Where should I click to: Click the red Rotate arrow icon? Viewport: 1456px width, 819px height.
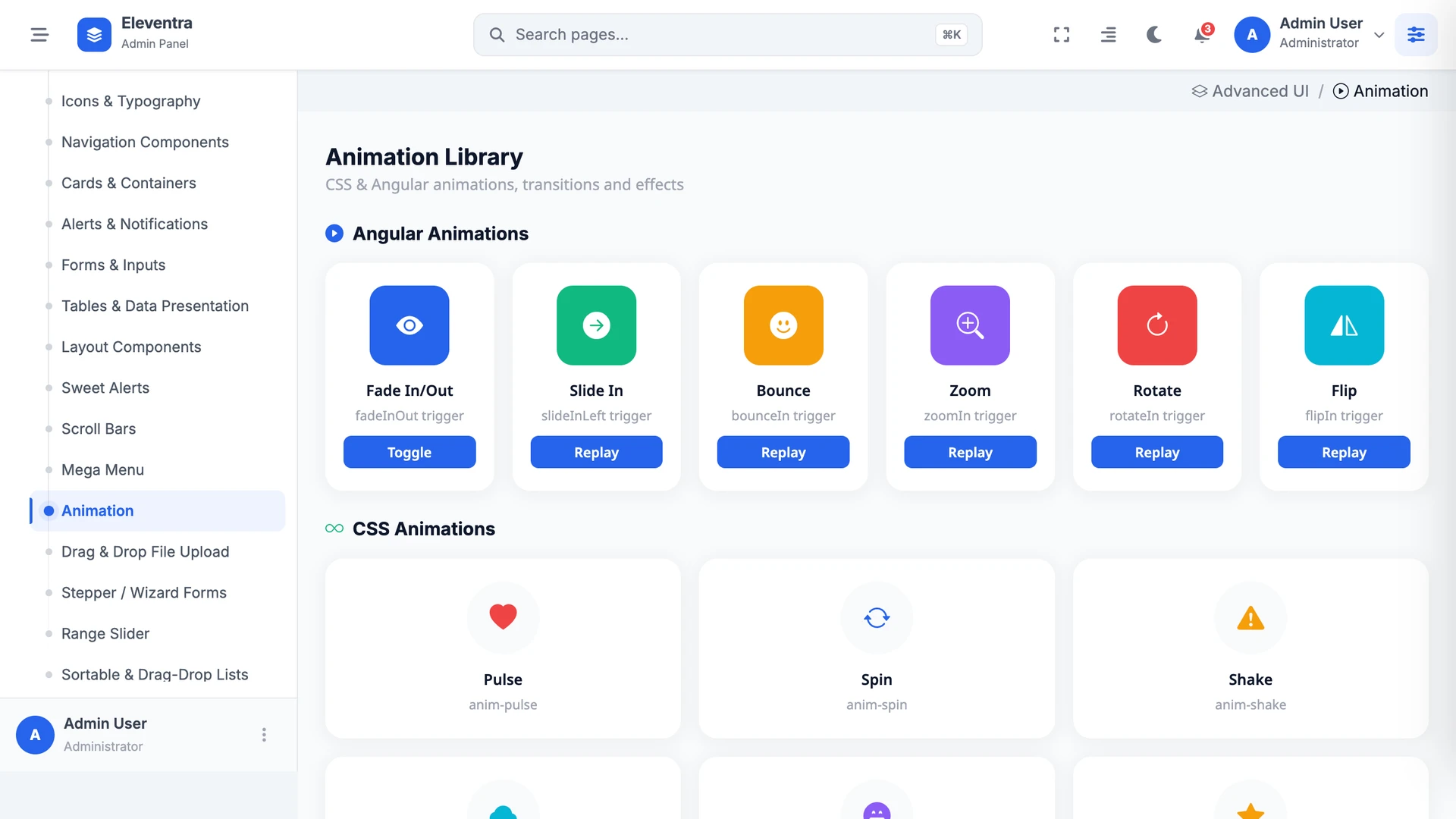tap(1157, 325)
